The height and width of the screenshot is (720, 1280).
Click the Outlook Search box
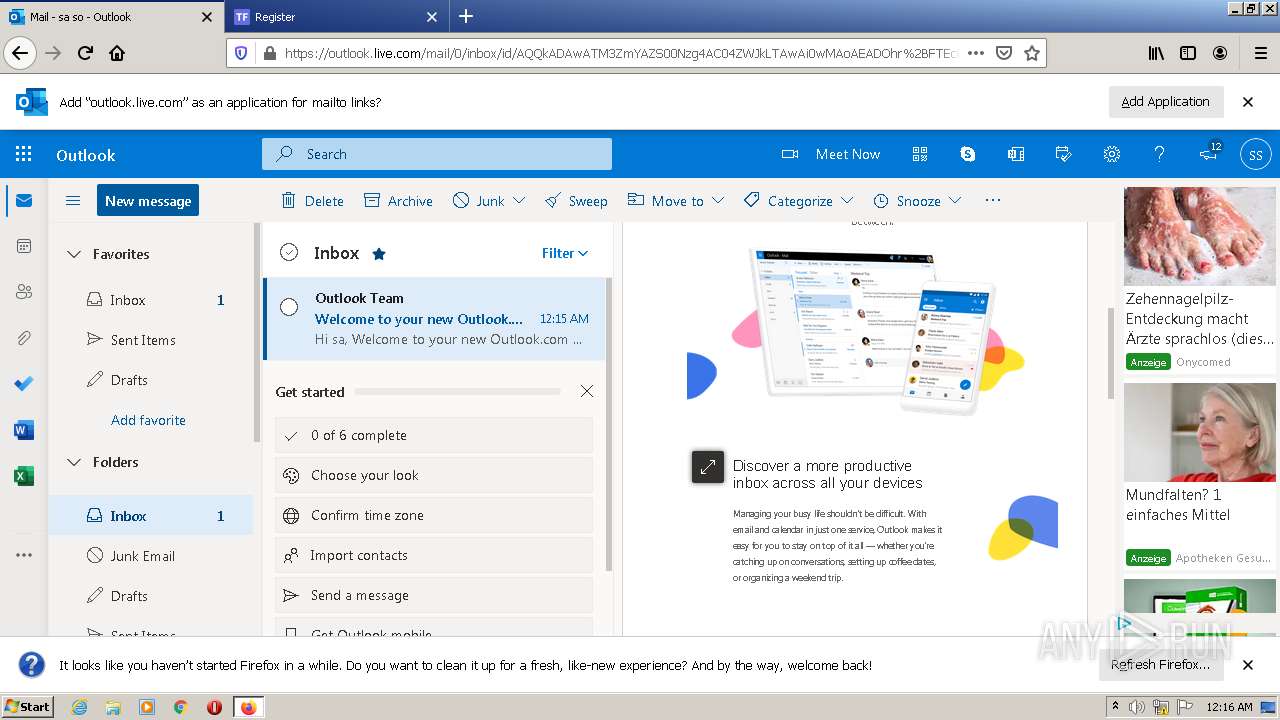(x=437, y=154)
